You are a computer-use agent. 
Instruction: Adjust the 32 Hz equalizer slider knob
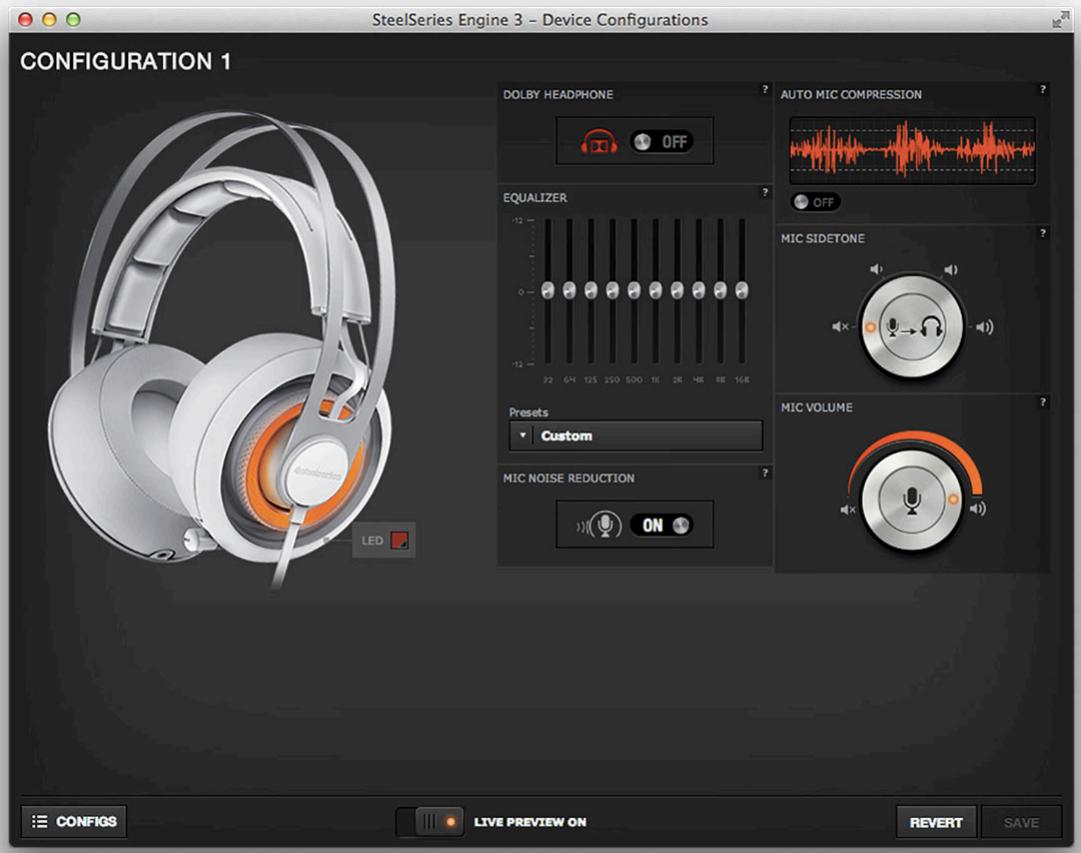(547, 290)
